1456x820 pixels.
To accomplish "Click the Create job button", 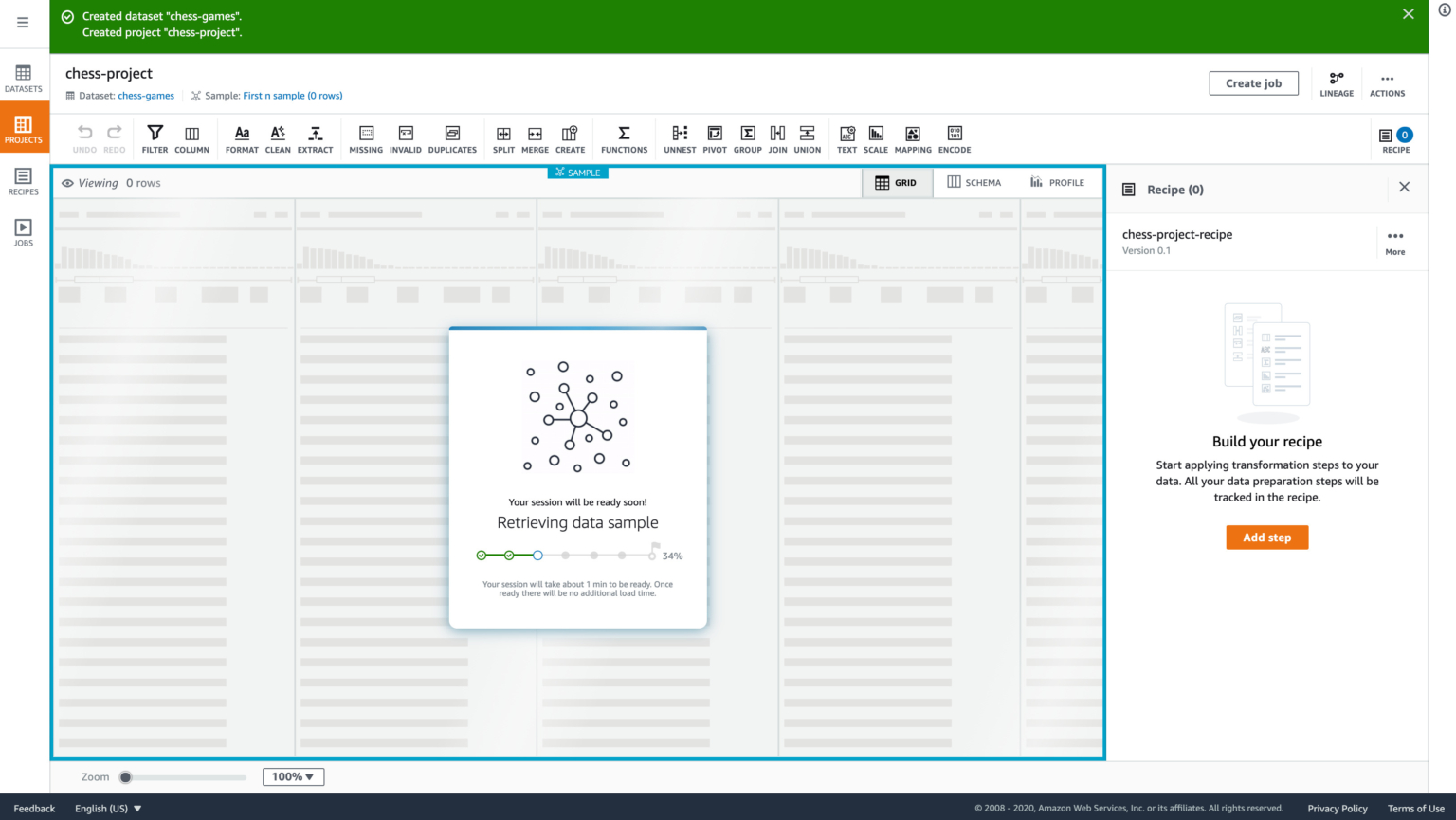I will [1253, 83].
